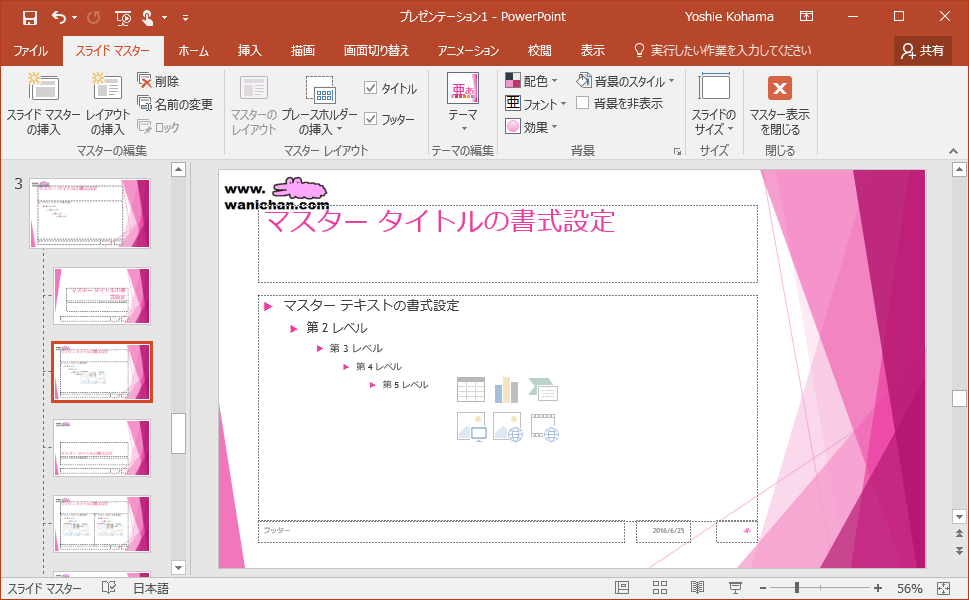The height and width of the screenshot is (600, 969).
Task: Select the section header layout thumbnail
Action: (x=102, y=448)
